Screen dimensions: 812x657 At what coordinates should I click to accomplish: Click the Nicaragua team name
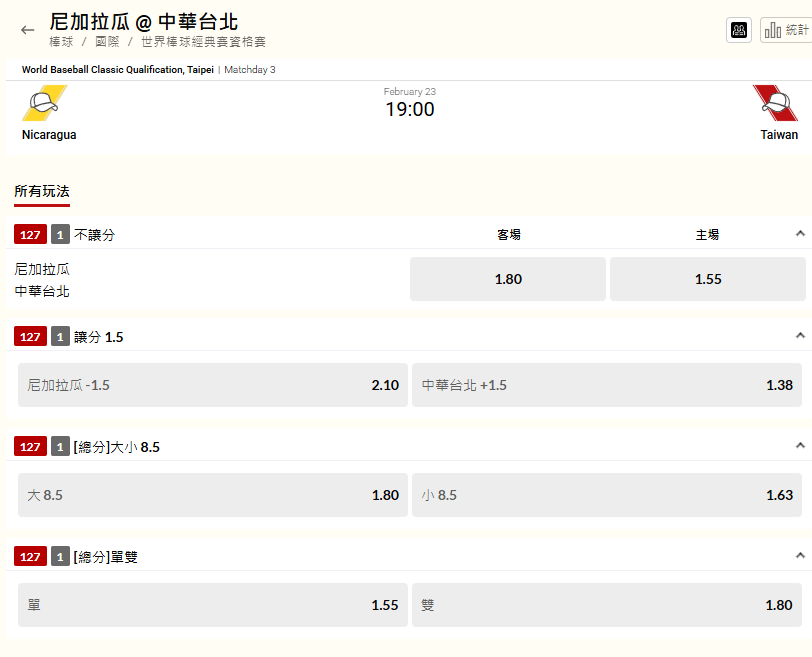point(49,135)
